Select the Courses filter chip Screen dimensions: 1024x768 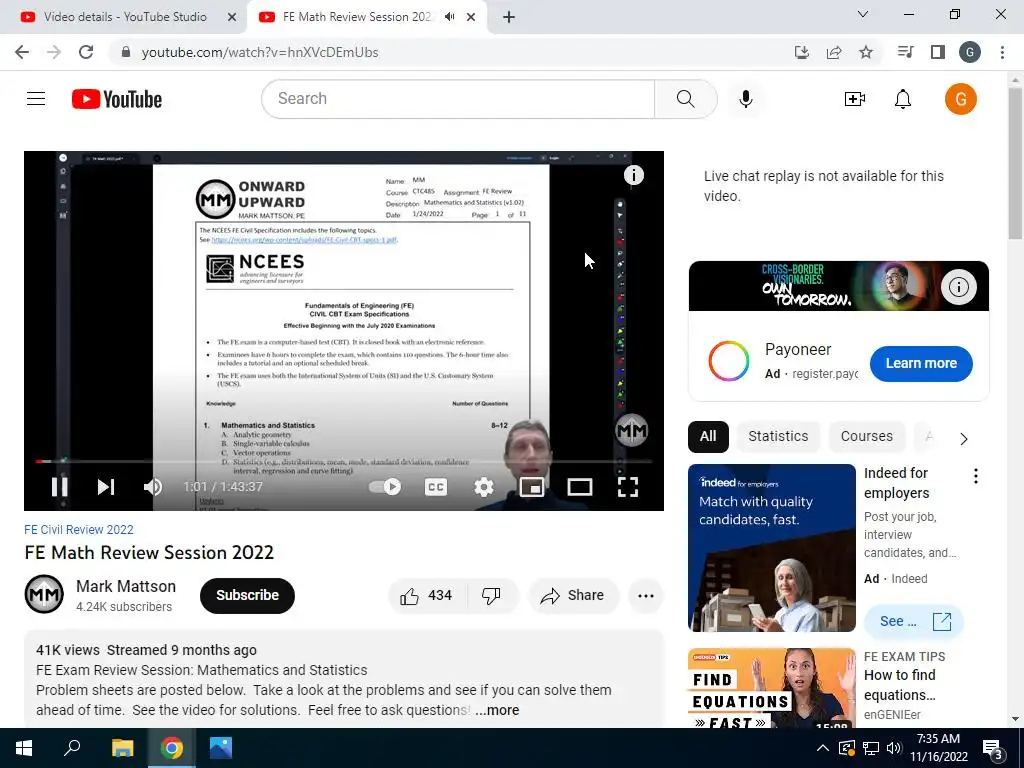[x=867, y=436]
